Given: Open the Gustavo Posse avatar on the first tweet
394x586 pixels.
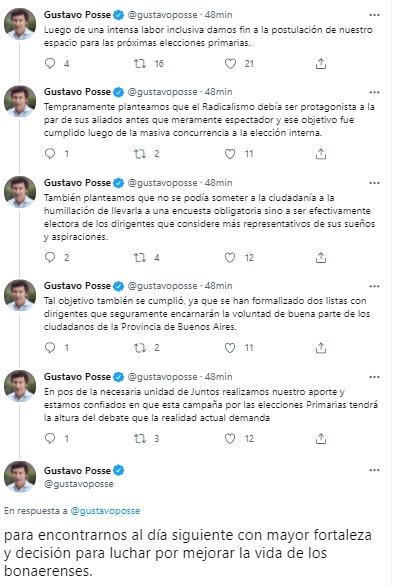Looking at the screenshot, I should 20,24.
